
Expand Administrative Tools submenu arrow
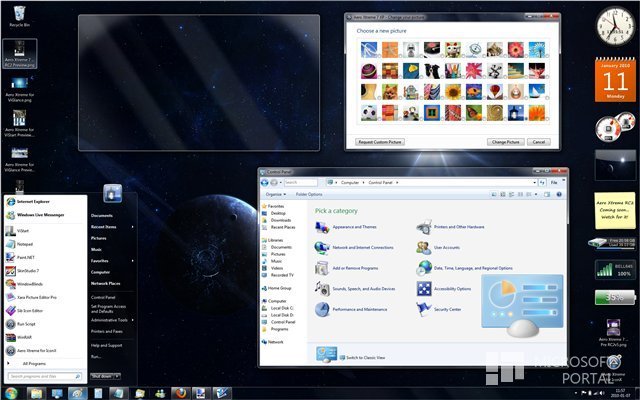tap(133, 320)
